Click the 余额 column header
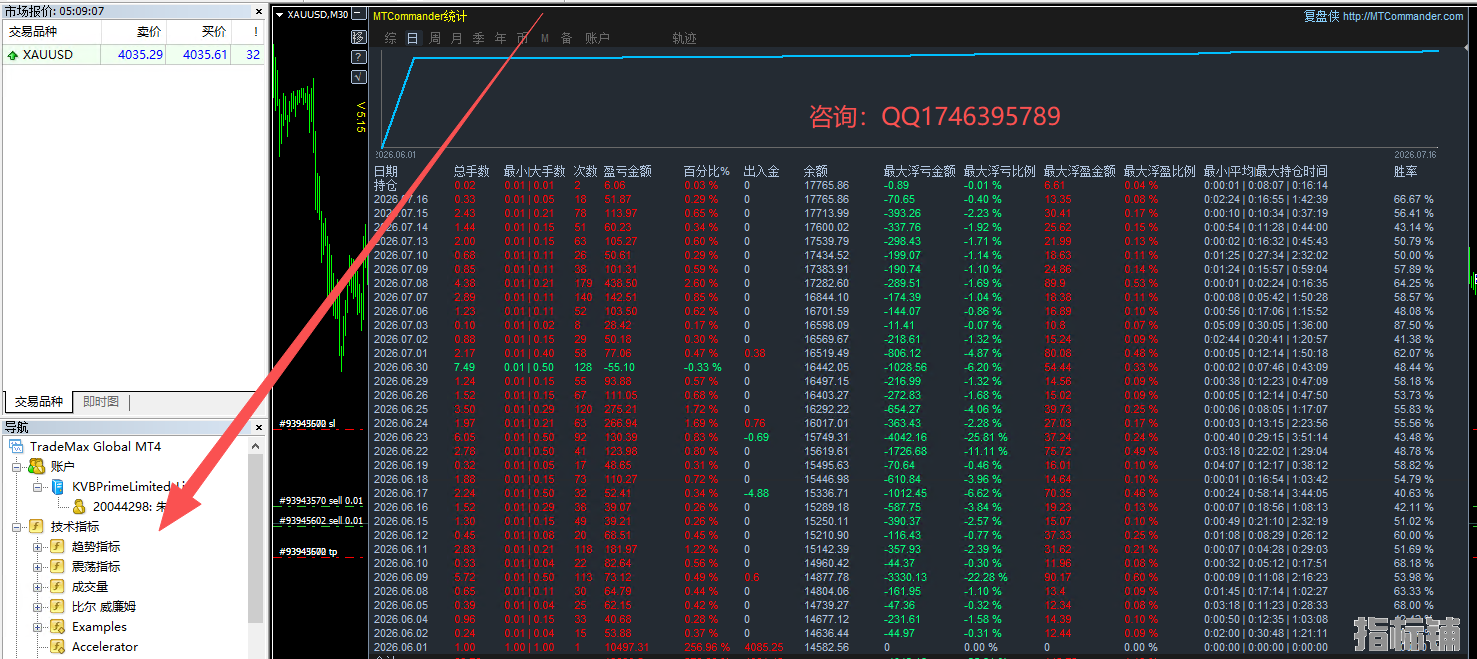The height and width of the screenshot is (659, 1477). pos(816,171)
